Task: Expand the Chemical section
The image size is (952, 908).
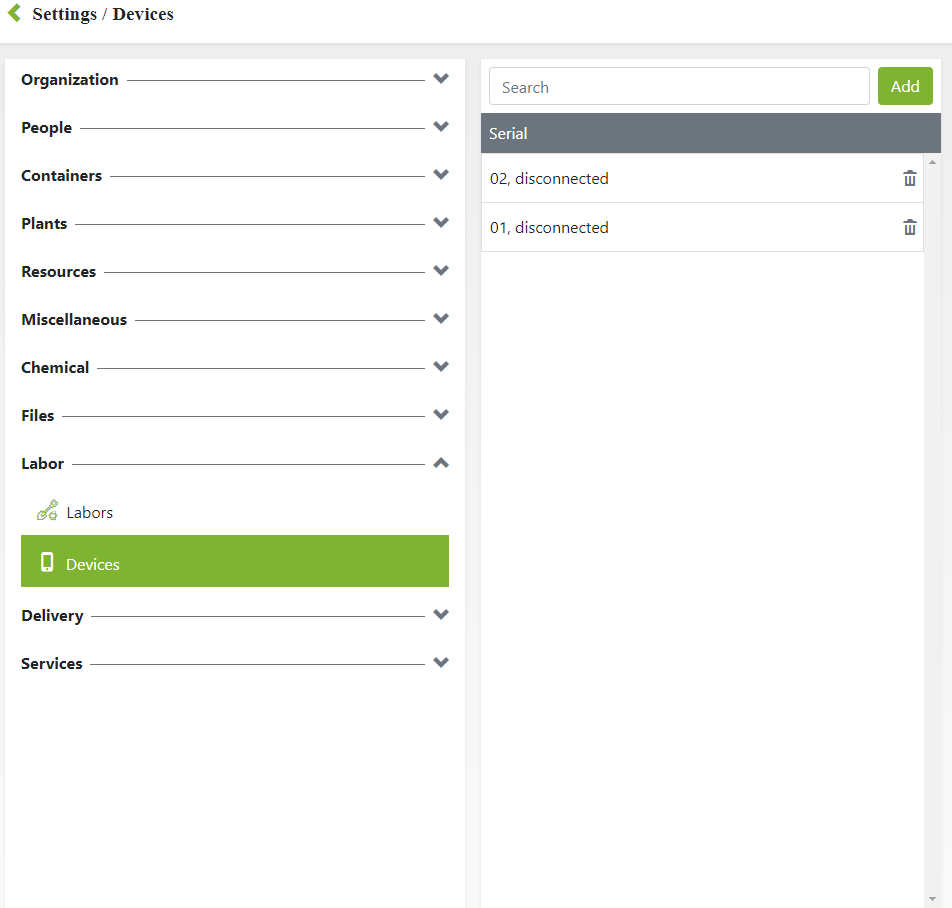Action: (x=440, y=367)
